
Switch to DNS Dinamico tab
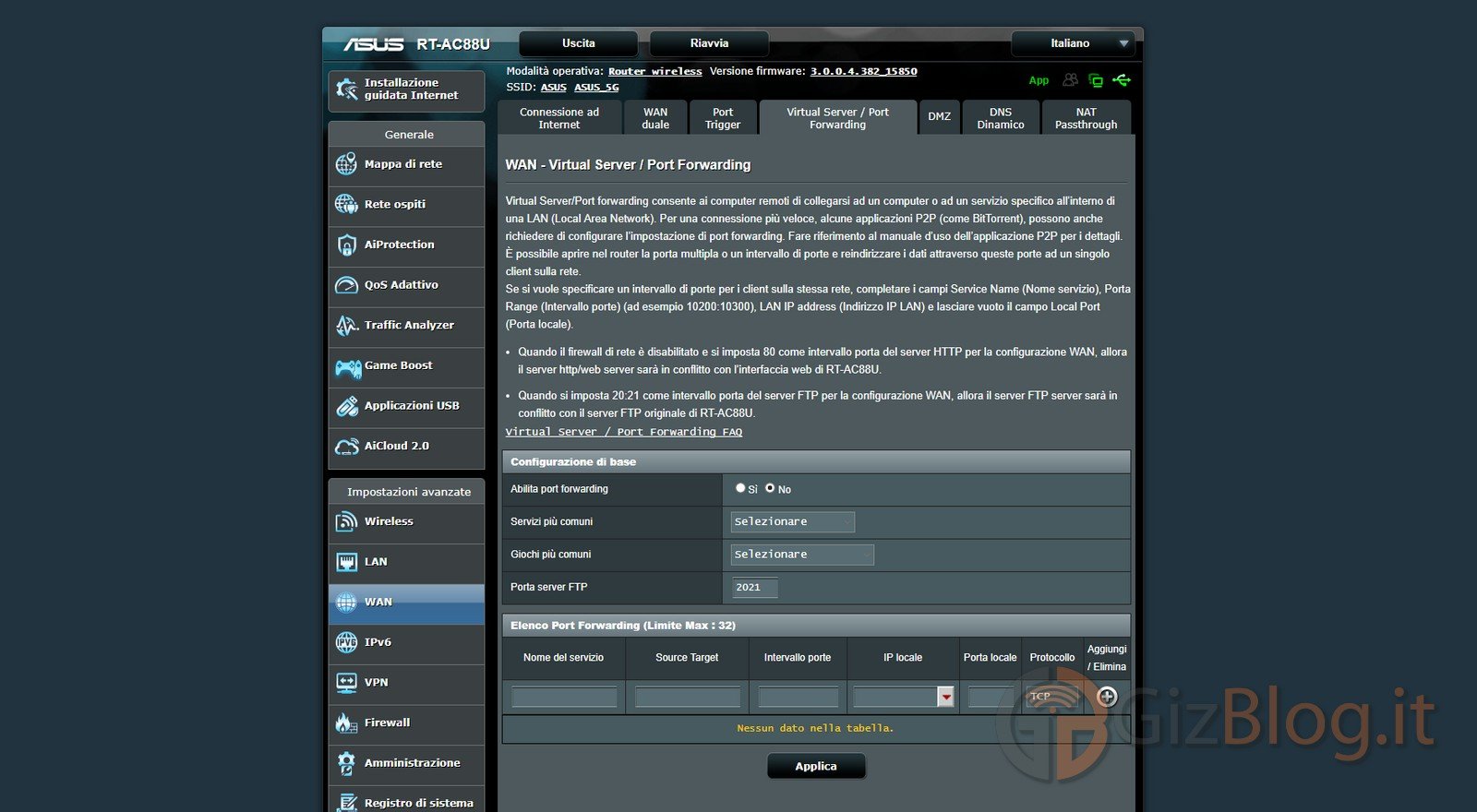(1001, 118)
